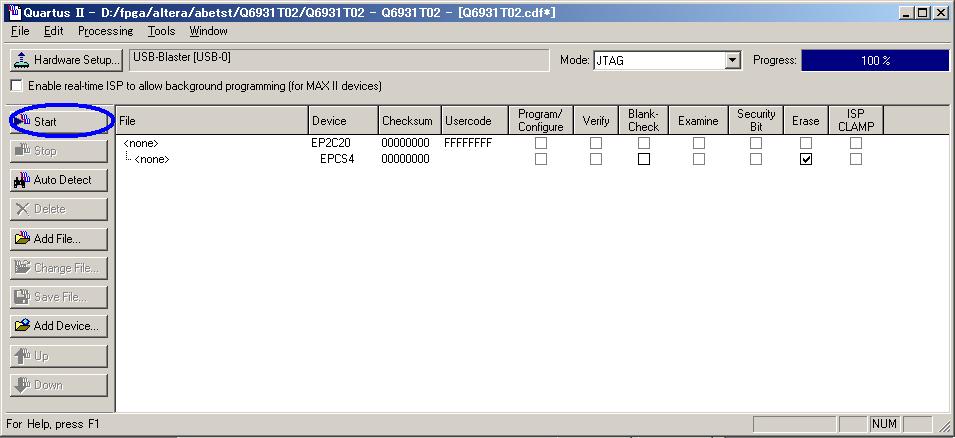Select the child <none> row under EP2C20

tap(152, 159)
